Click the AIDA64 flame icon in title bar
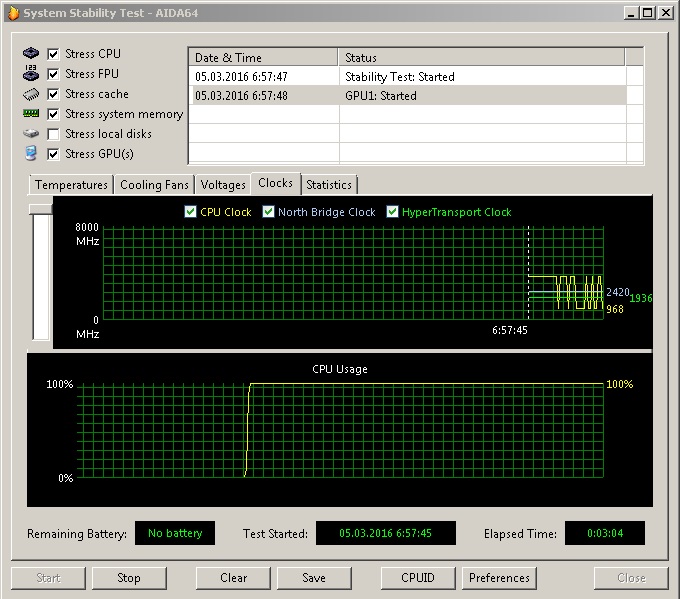 [13, 13]
